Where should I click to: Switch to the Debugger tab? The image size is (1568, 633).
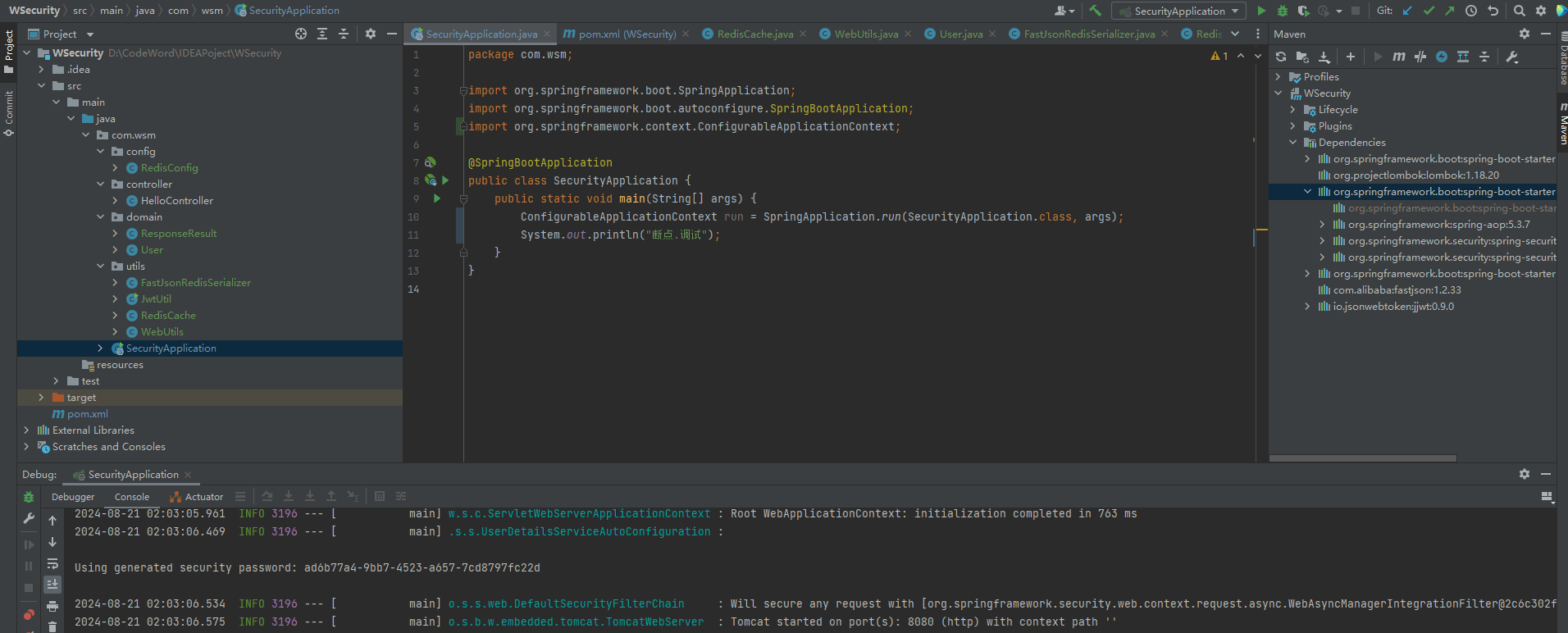(x=73, y=497)
